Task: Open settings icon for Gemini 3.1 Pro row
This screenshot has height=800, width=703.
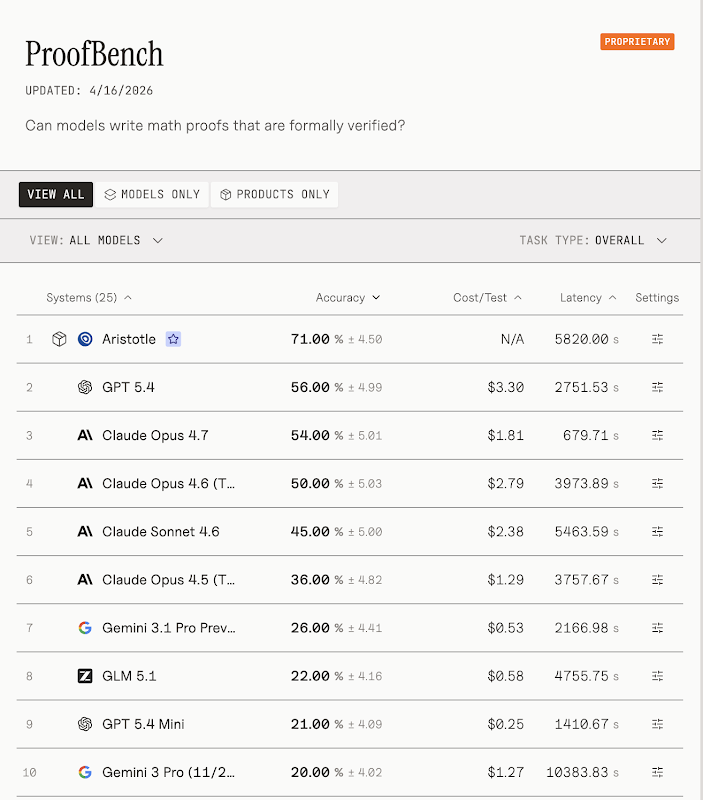Action: click(x=657, y=628)
